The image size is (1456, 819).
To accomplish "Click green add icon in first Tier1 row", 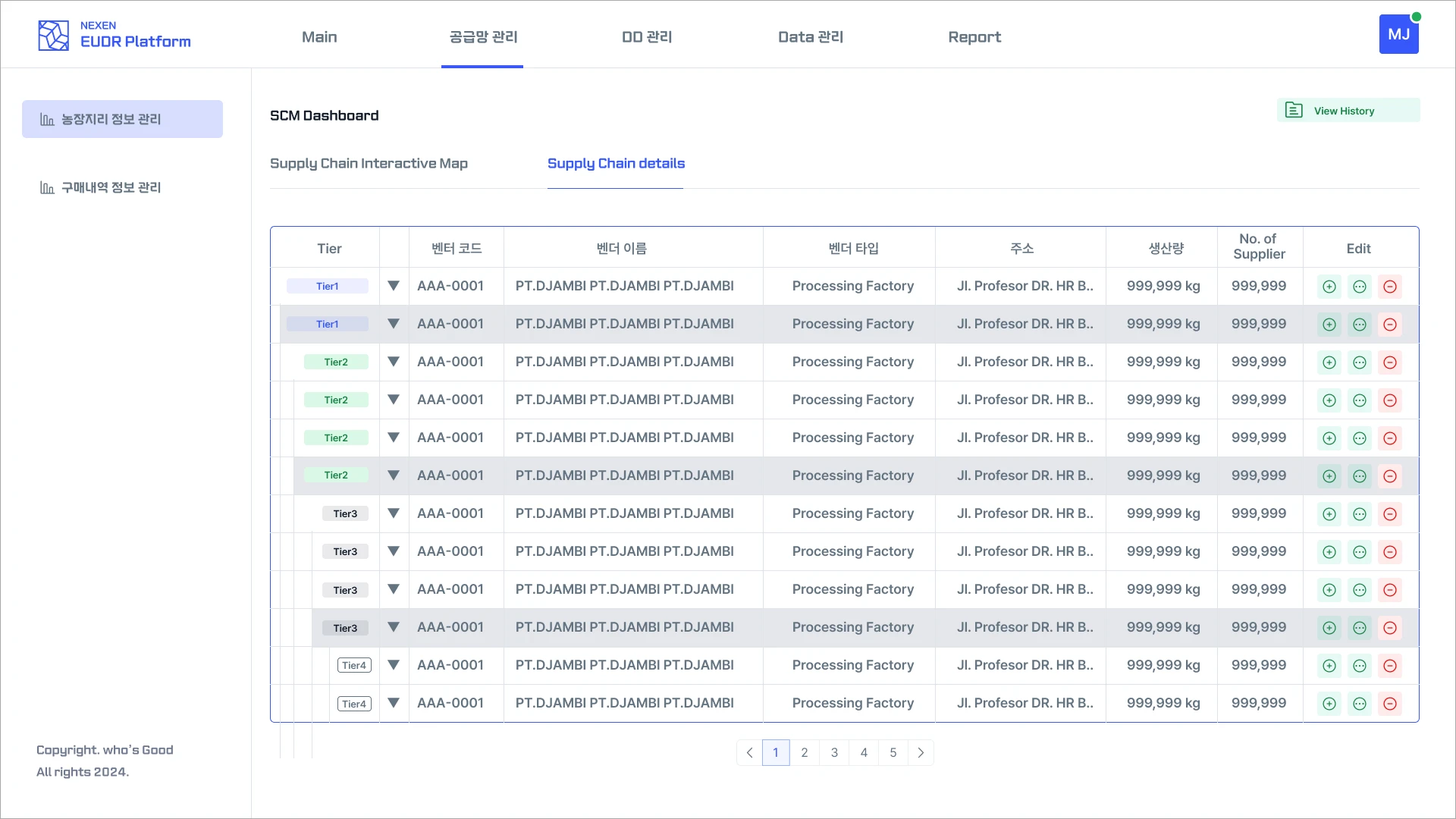I will pyautogui.click(x=1329, y=287).
